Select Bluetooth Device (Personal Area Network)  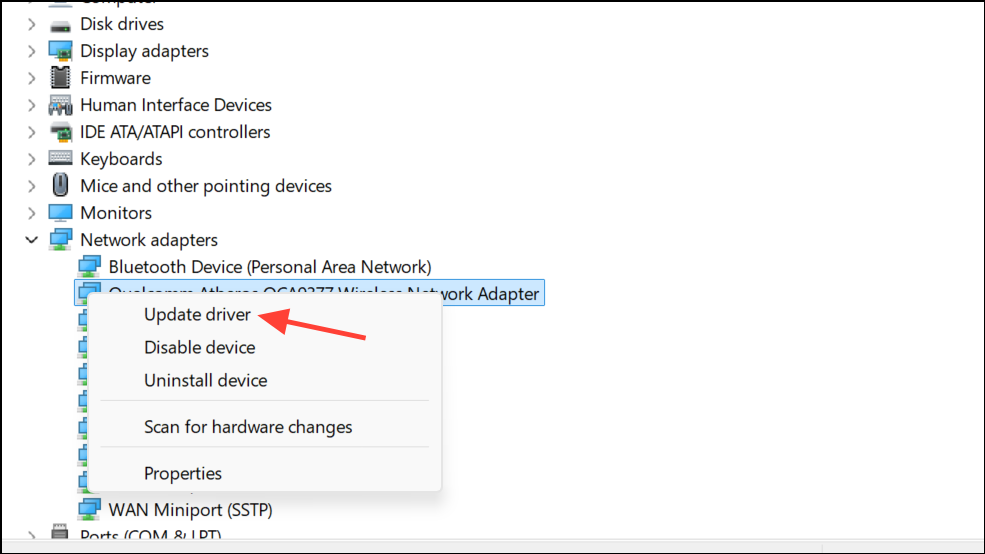click(269, 267)
